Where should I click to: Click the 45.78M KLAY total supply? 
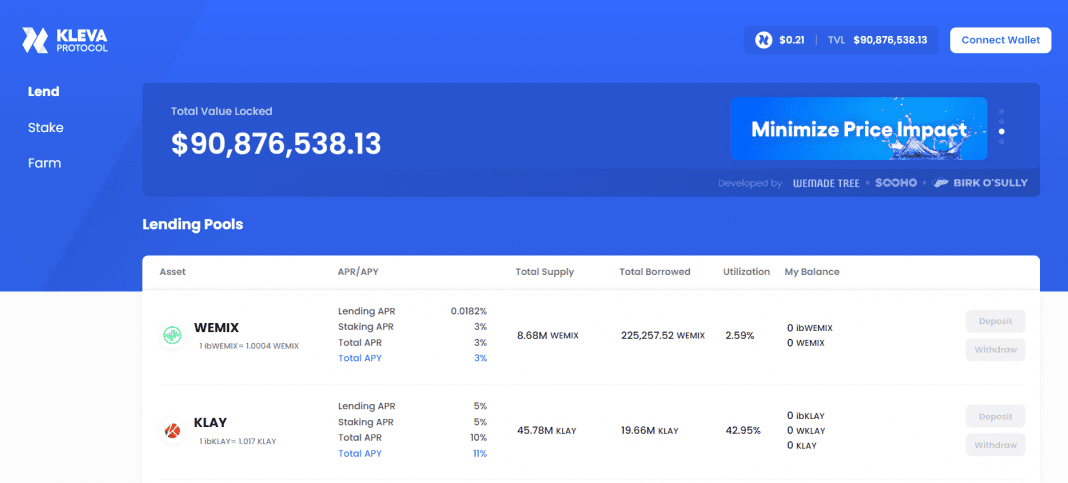[547, 431]
